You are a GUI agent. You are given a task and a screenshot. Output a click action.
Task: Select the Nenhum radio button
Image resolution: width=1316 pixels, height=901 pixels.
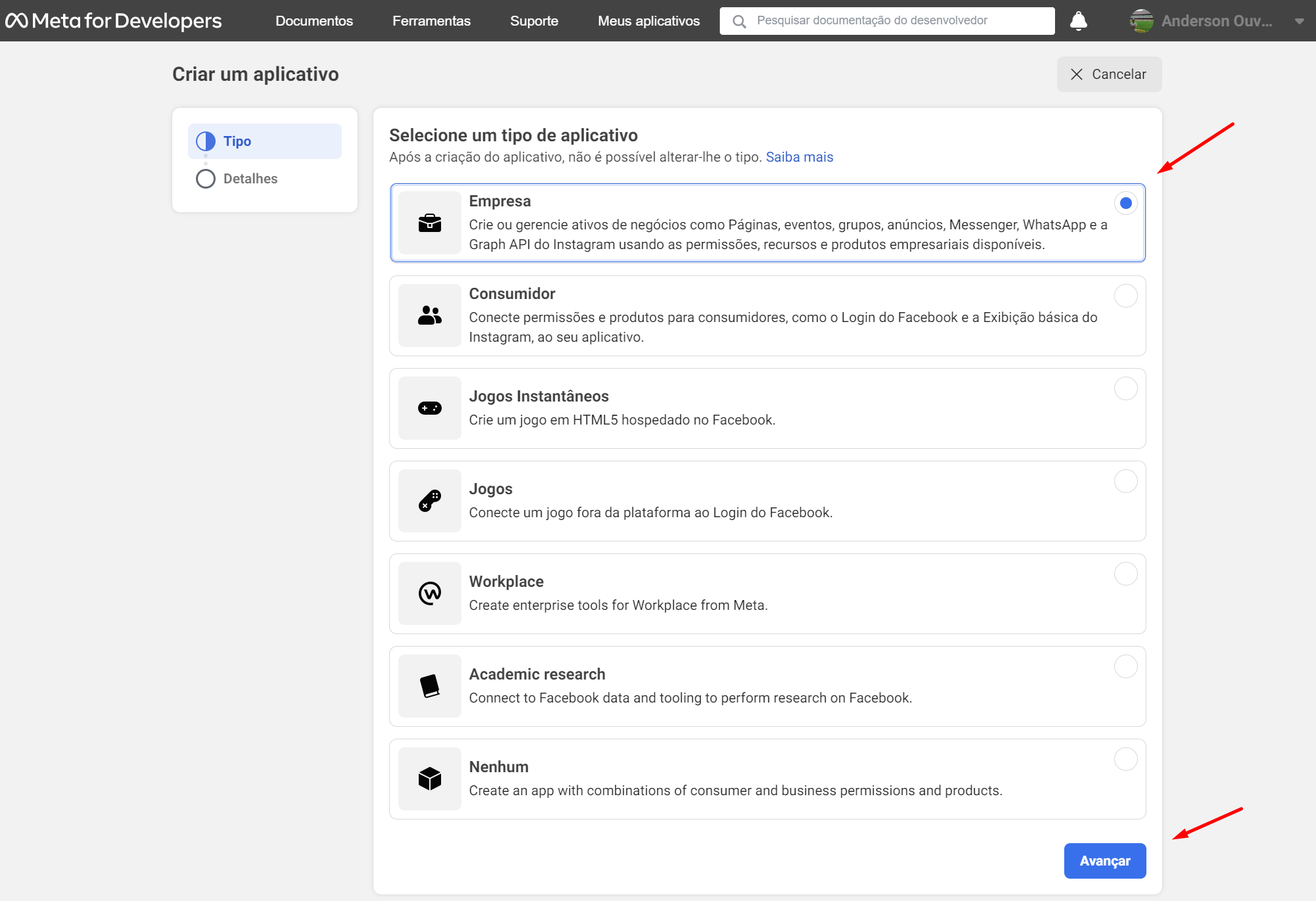(x=1125, y=759)
